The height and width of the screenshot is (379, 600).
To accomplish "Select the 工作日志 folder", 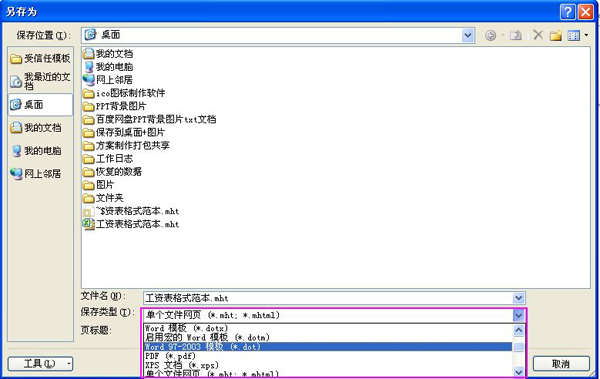I will tap(108, 158).
